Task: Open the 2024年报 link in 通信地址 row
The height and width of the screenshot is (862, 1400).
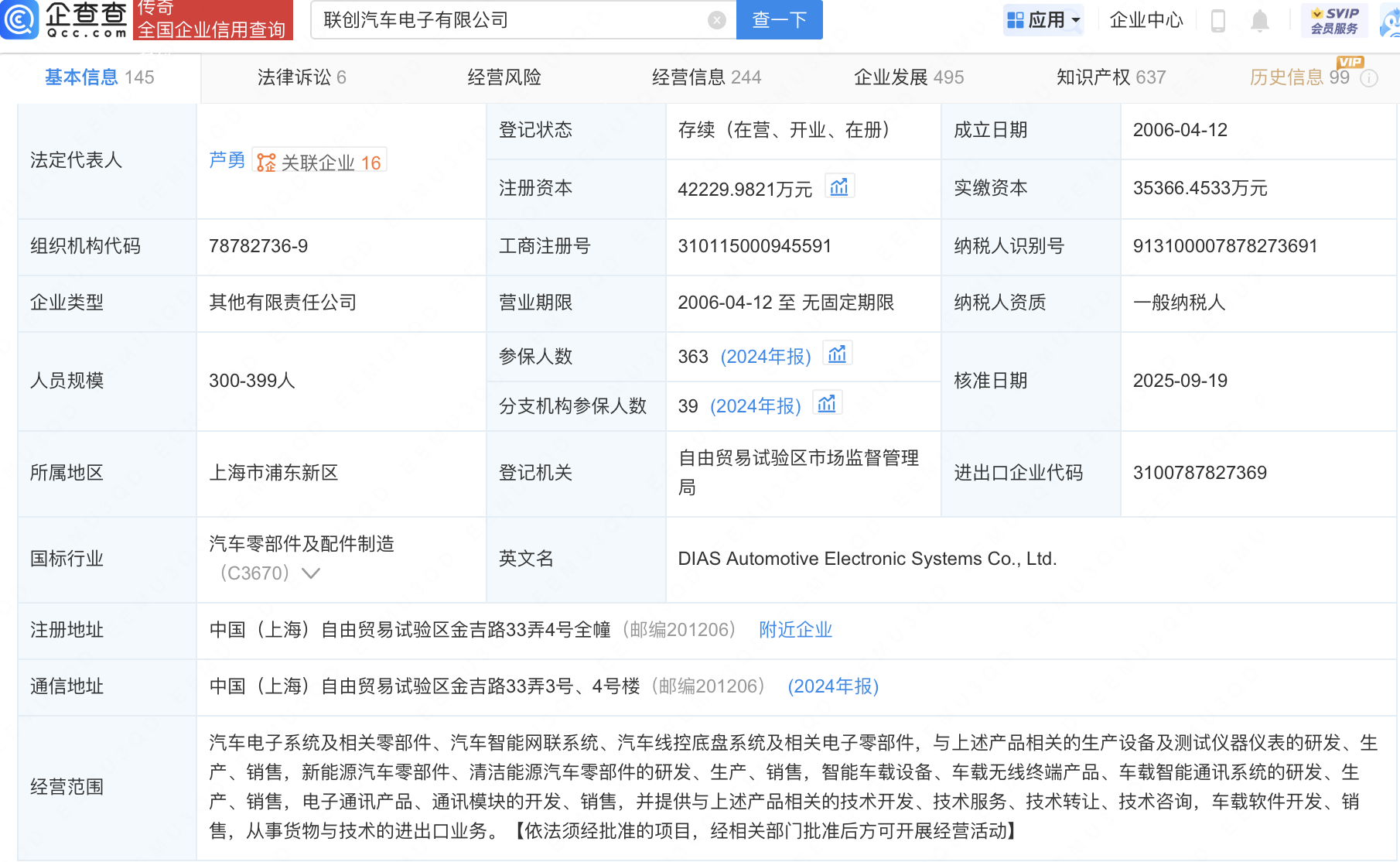Action: coord(833,686)
